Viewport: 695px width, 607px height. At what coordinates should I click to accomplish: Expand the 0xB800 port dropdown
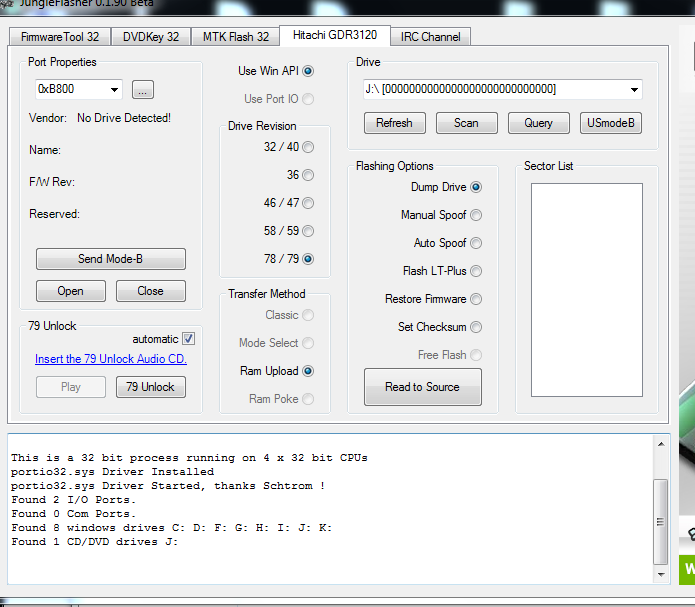(114, 90)
